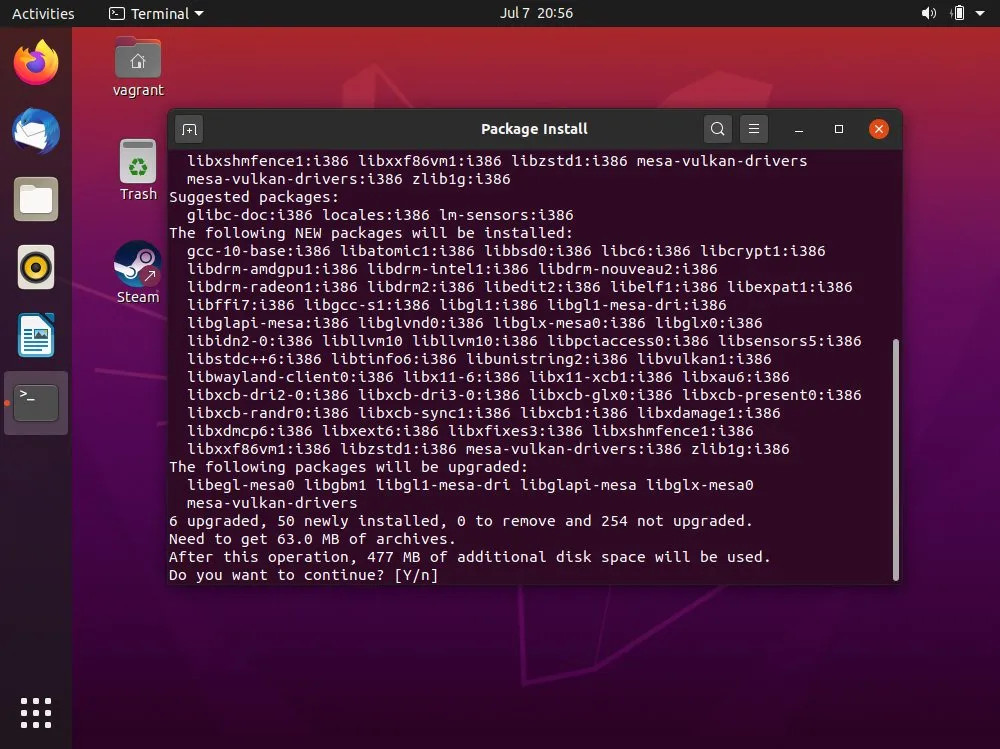Click 'glibc-doc:i386' package name

[x=249, y=215]
